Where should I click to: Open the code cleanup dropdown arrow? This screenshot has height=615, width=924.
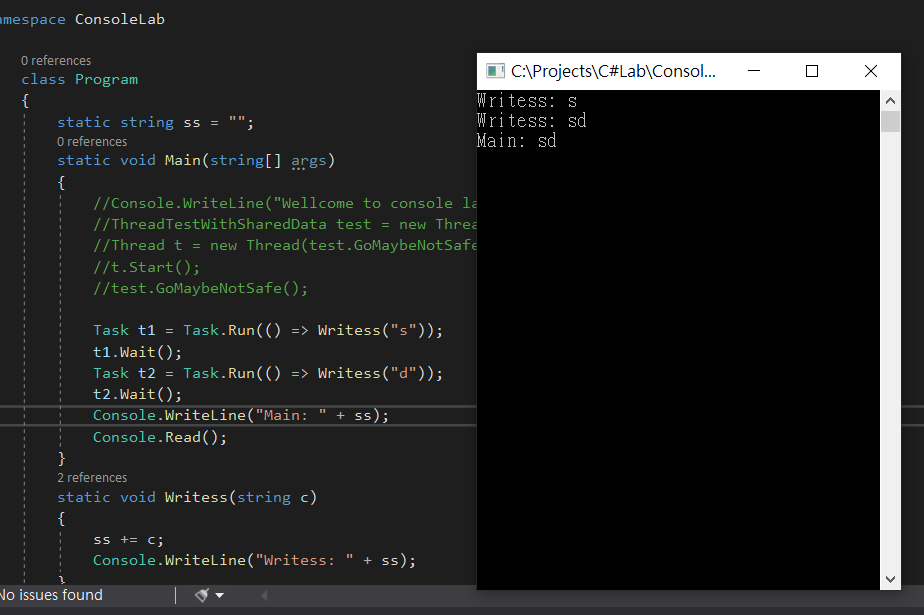pos(220,596)
